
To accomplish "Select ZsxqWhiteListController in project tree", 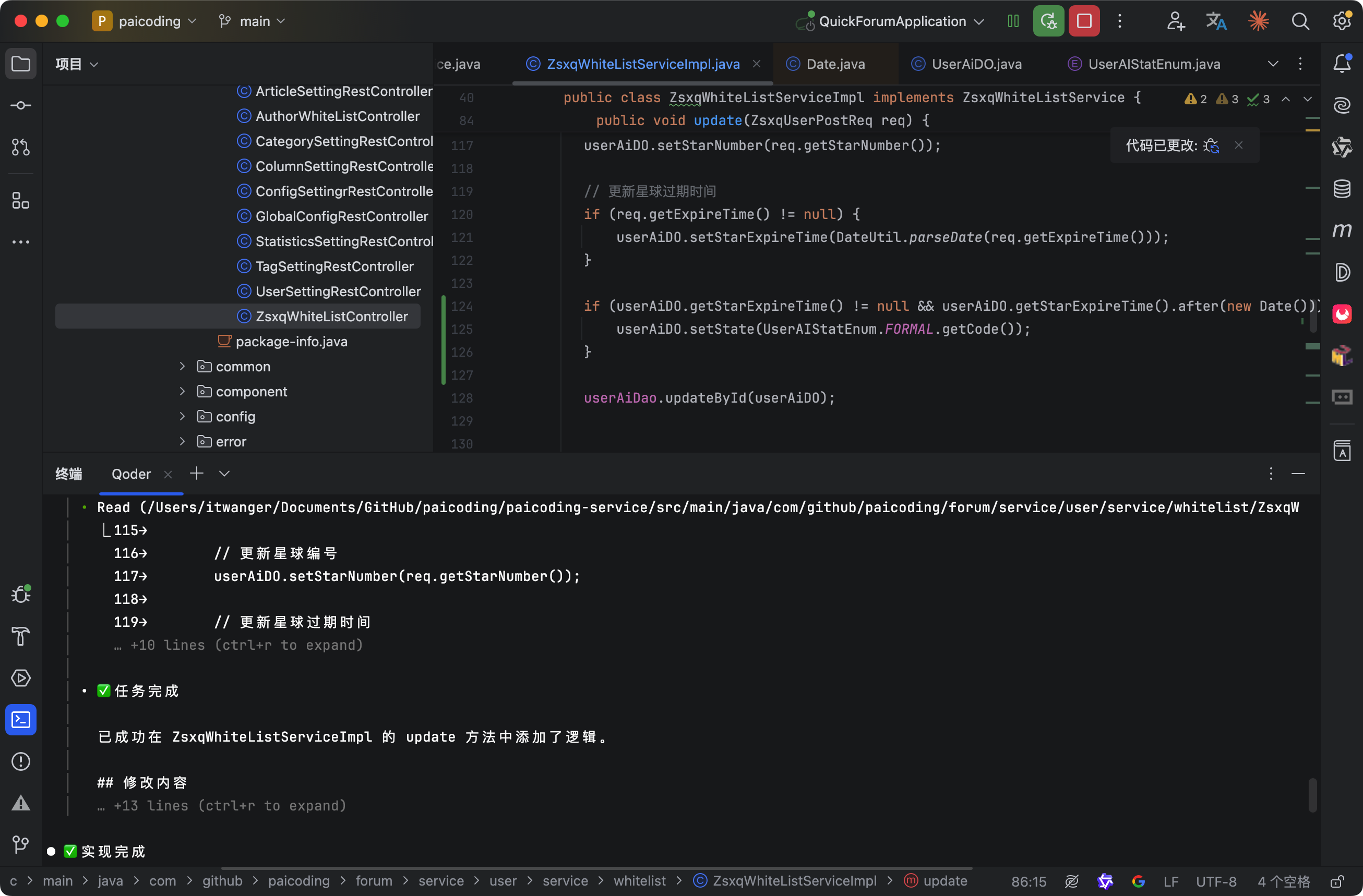I will click(331, 317).
